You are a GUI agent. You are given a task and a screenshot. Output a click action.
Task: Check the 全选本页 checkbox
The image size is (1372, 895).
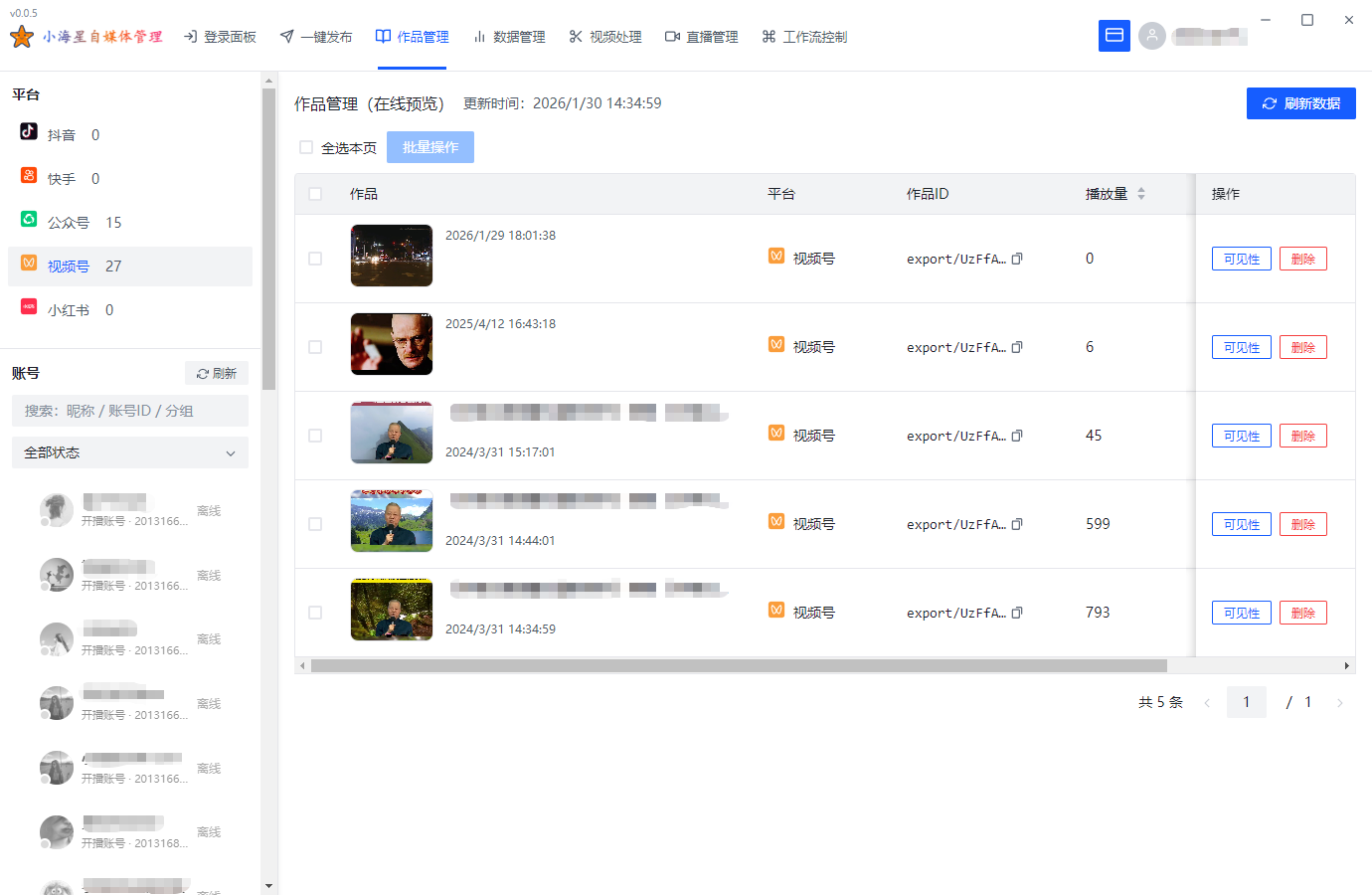306,146
